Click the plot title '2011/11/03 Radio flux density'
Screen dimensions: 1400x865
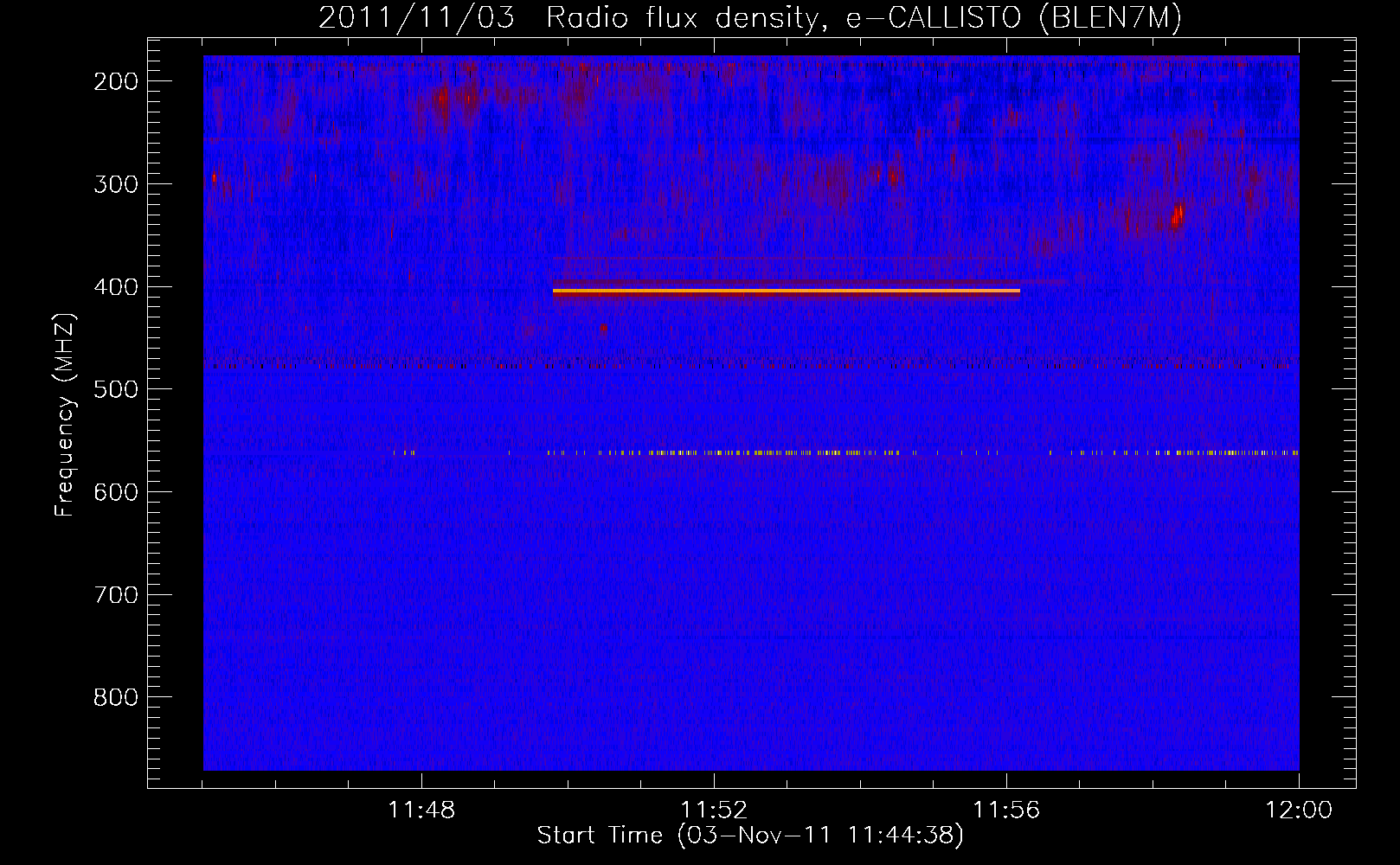tap(750, 17)
